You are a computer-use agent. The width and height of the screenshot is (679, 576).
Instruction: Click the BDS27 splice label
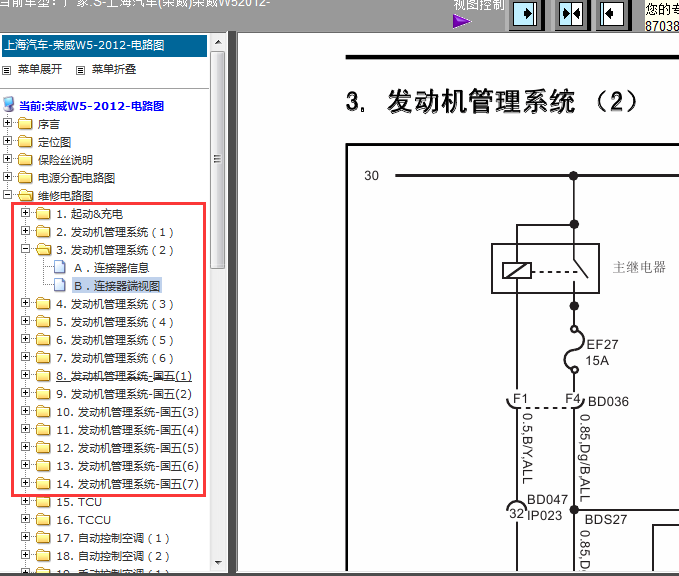(x=606, y=519)
